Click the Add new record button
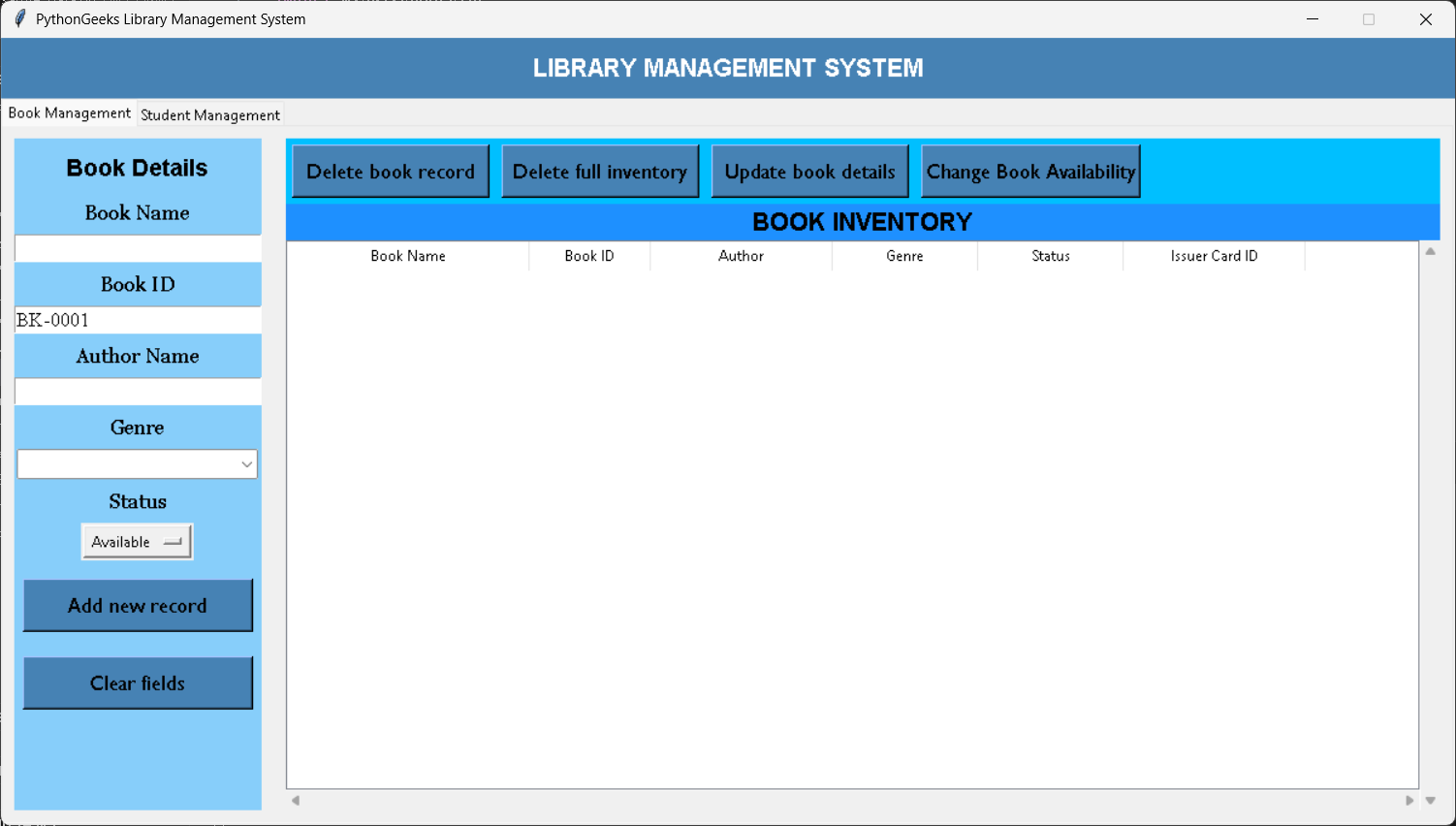The width and height of the screenshot is (1456, 826). click(138, 606)
